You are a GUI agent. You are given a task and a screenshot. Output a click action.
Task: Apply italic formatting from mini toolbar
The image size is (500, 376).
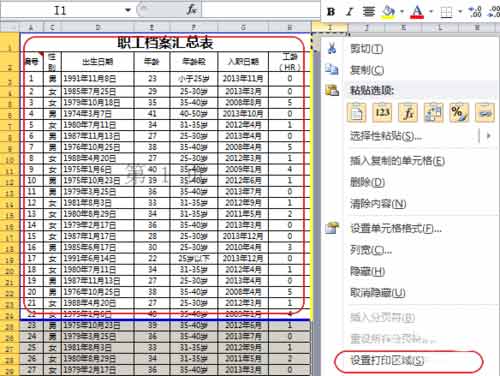[349, 12]
